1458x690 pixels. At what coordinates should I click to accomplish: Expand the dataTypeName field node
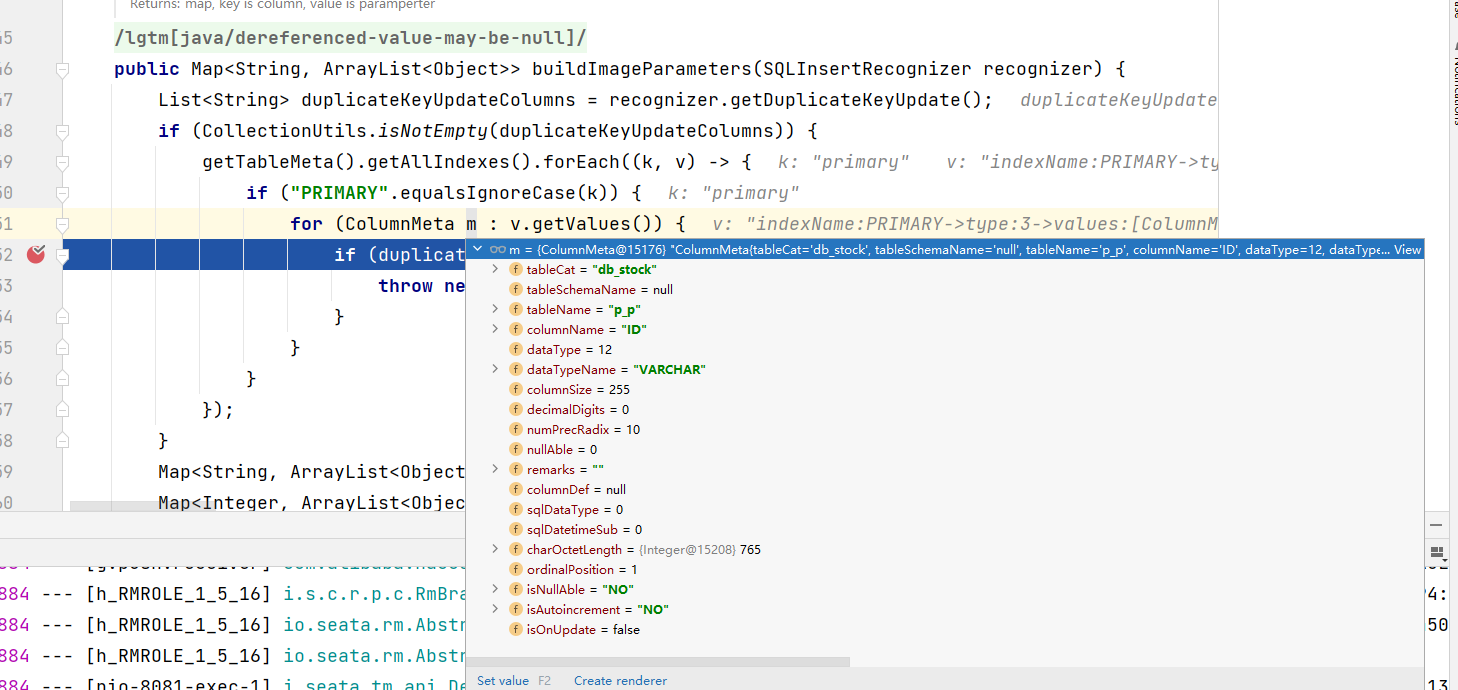[495, 370]
